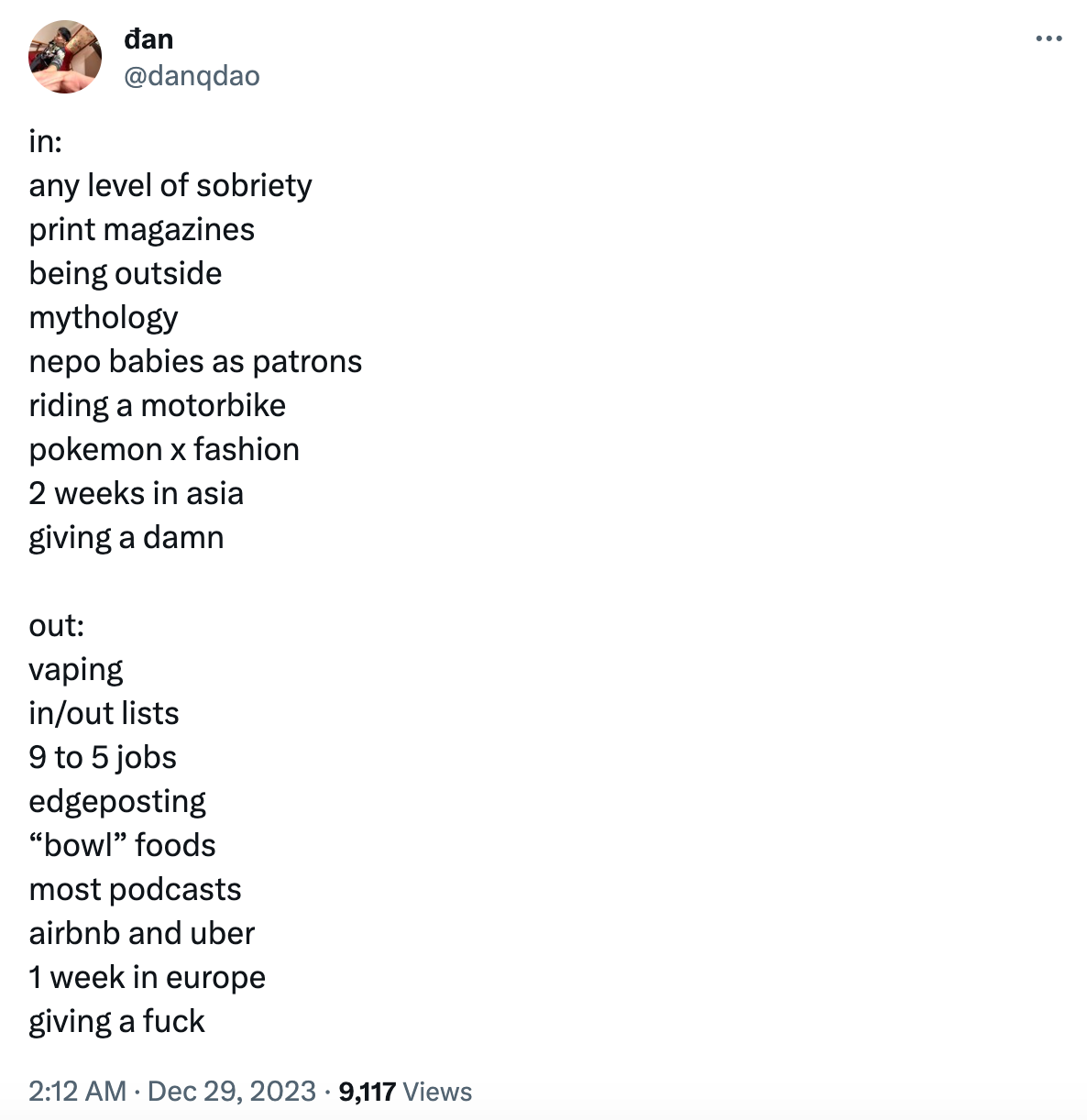Click the pokemon x fashion line
Screen dimensions: 1087x1120
pyautogui.click(x=164, y=449)
